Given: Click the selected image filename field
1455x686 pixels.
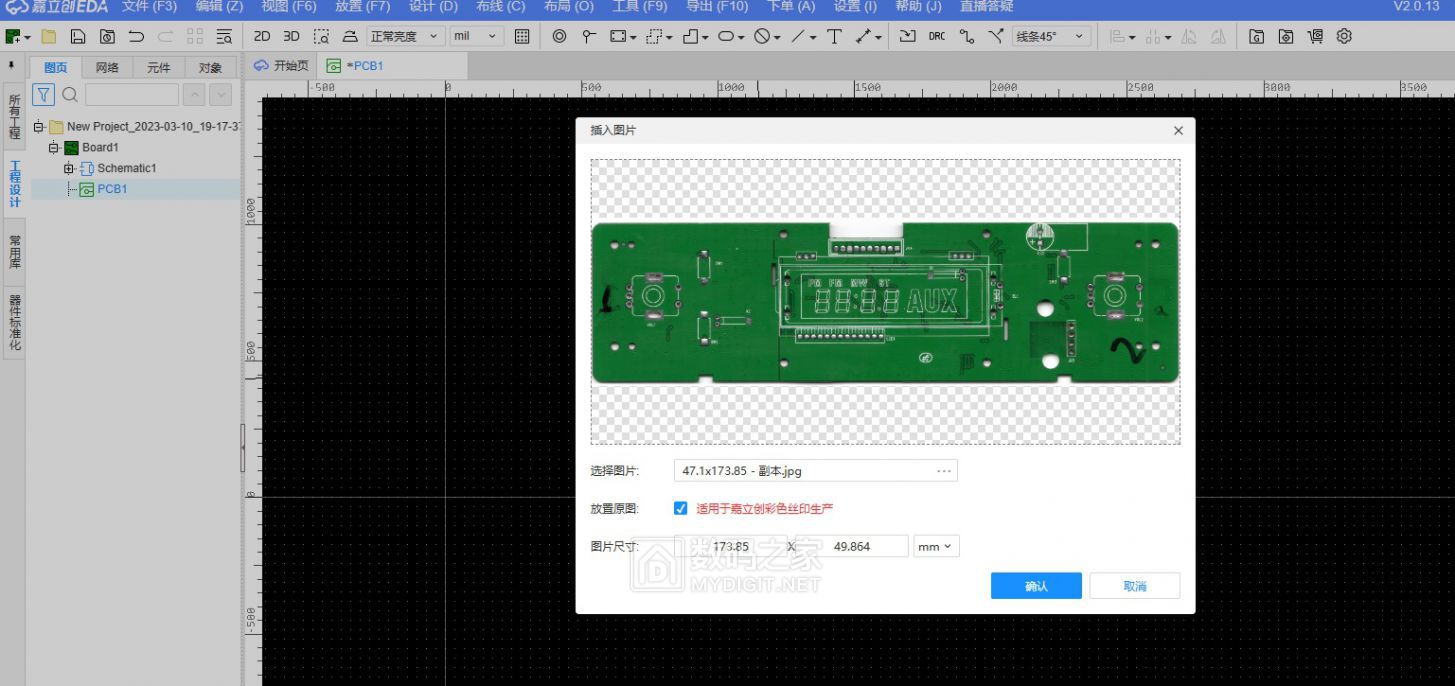Looking at the screenshot, I should click(x=815, y=471).
